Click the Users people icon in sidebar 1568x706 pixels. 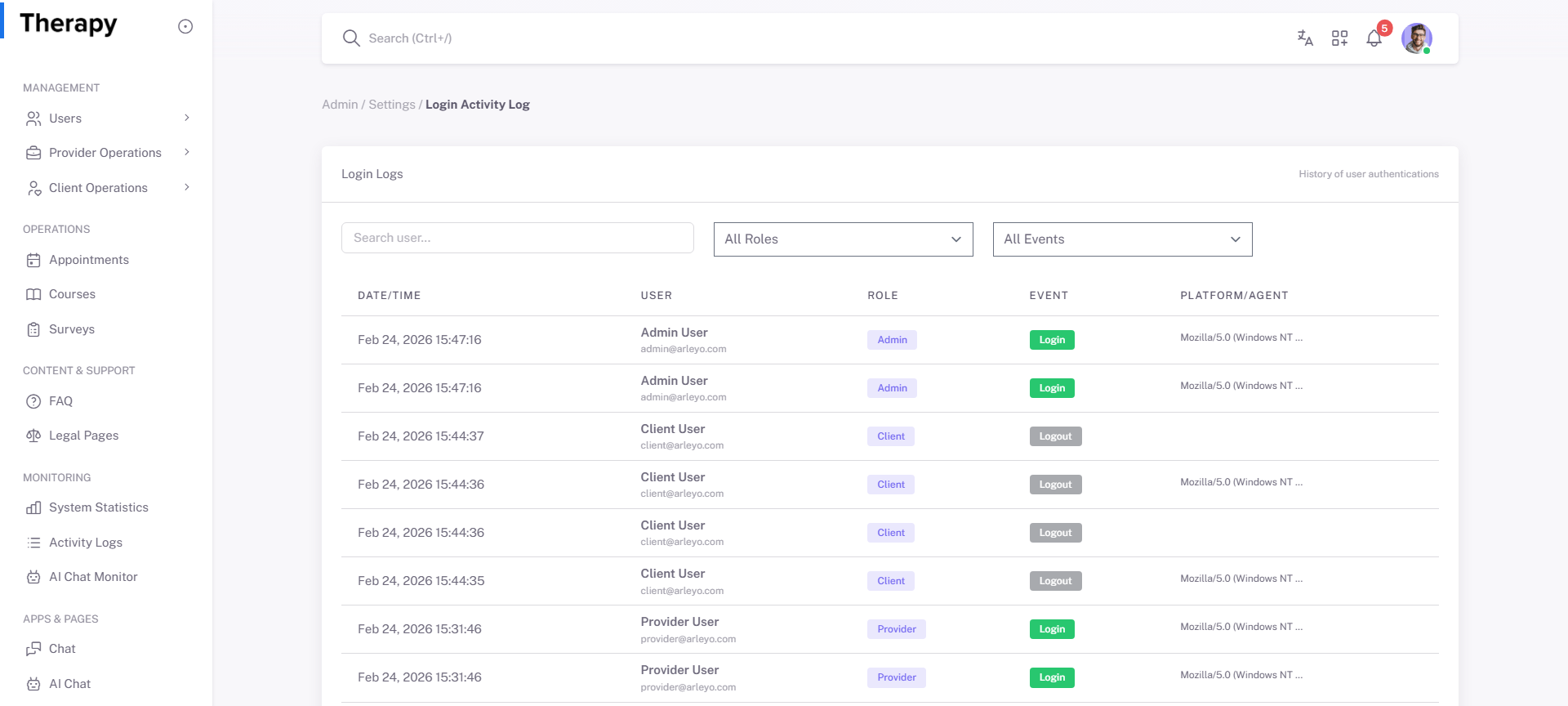point(33,118)
